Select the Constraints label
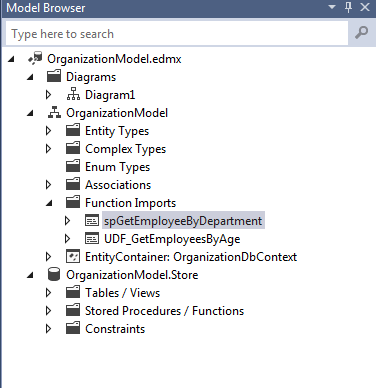The height and width of the screenshot is (388, 376). pyautogui.click(x=115, y=329)
